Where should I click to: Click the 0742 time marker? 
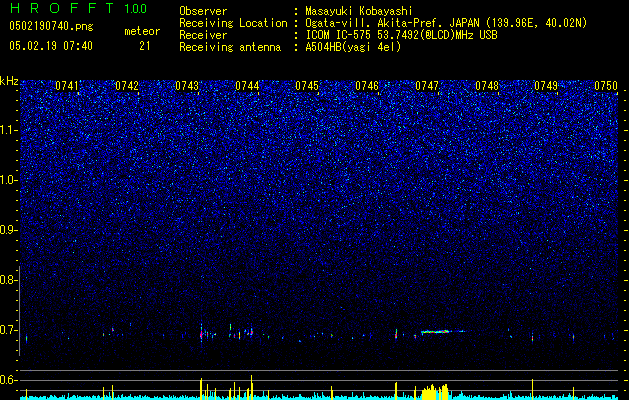(127, 86)
